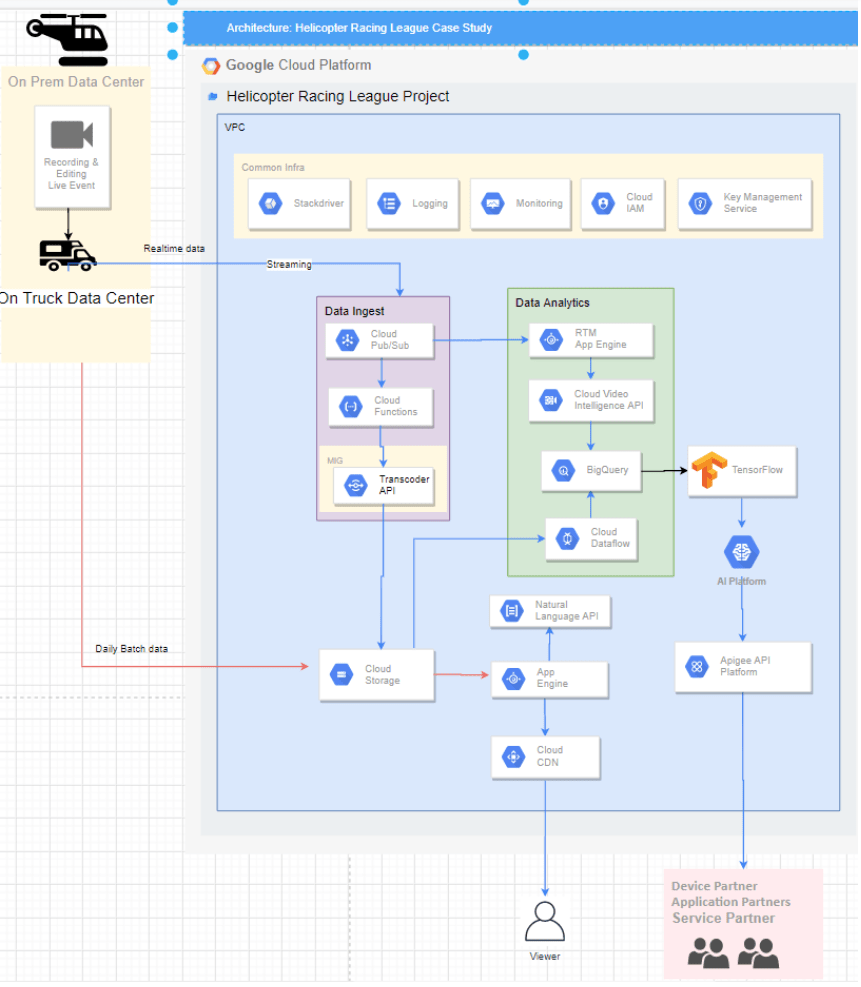This screenshot has width=861, height=987.
Task: Select the 'Cloud Dataflow' label text
Action: 611,538
